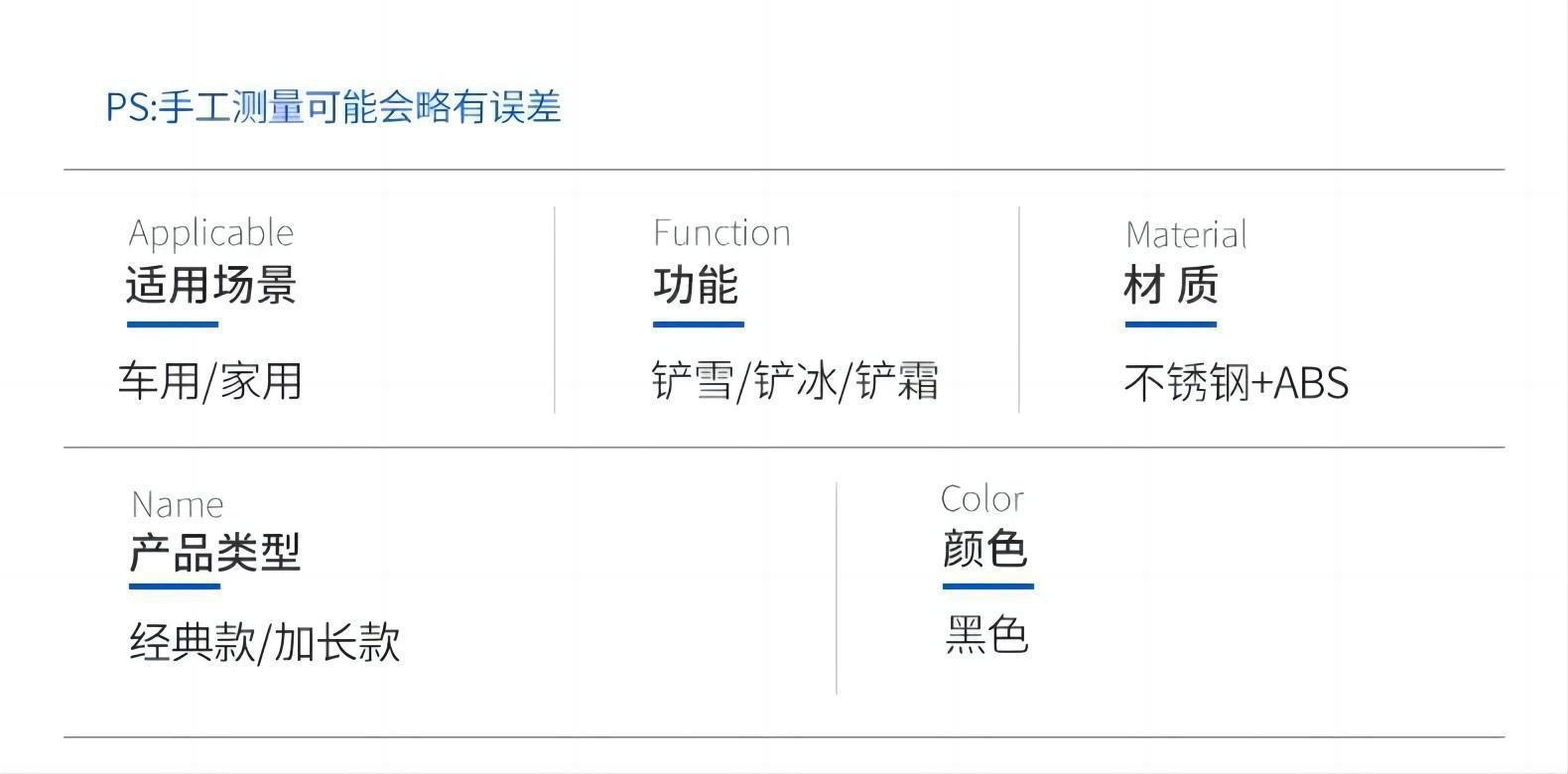Click the 车用/家用 value text
This screenshot has height=774, width=1568.
210,381
